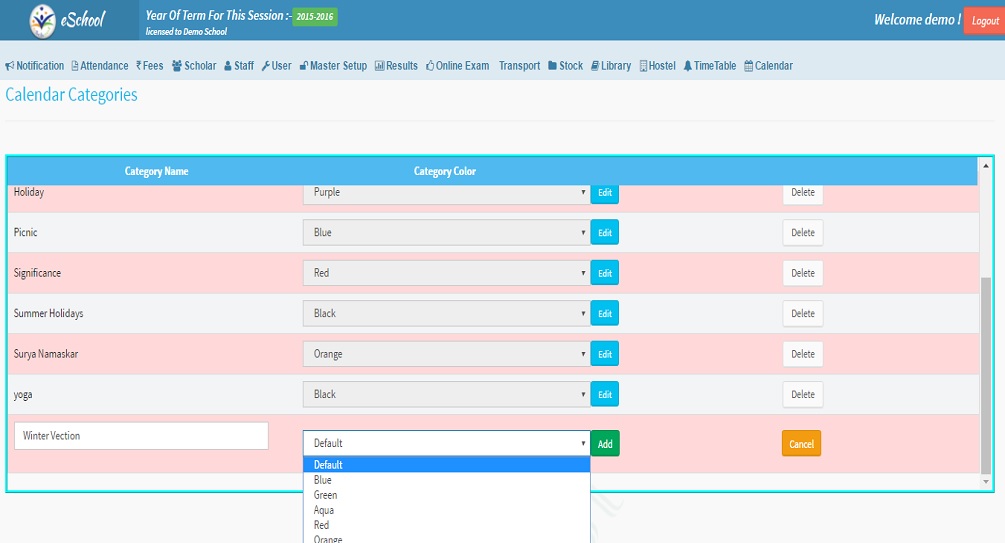
Task: Expand the Holiday category color dropdown
Action: (446, 192)
